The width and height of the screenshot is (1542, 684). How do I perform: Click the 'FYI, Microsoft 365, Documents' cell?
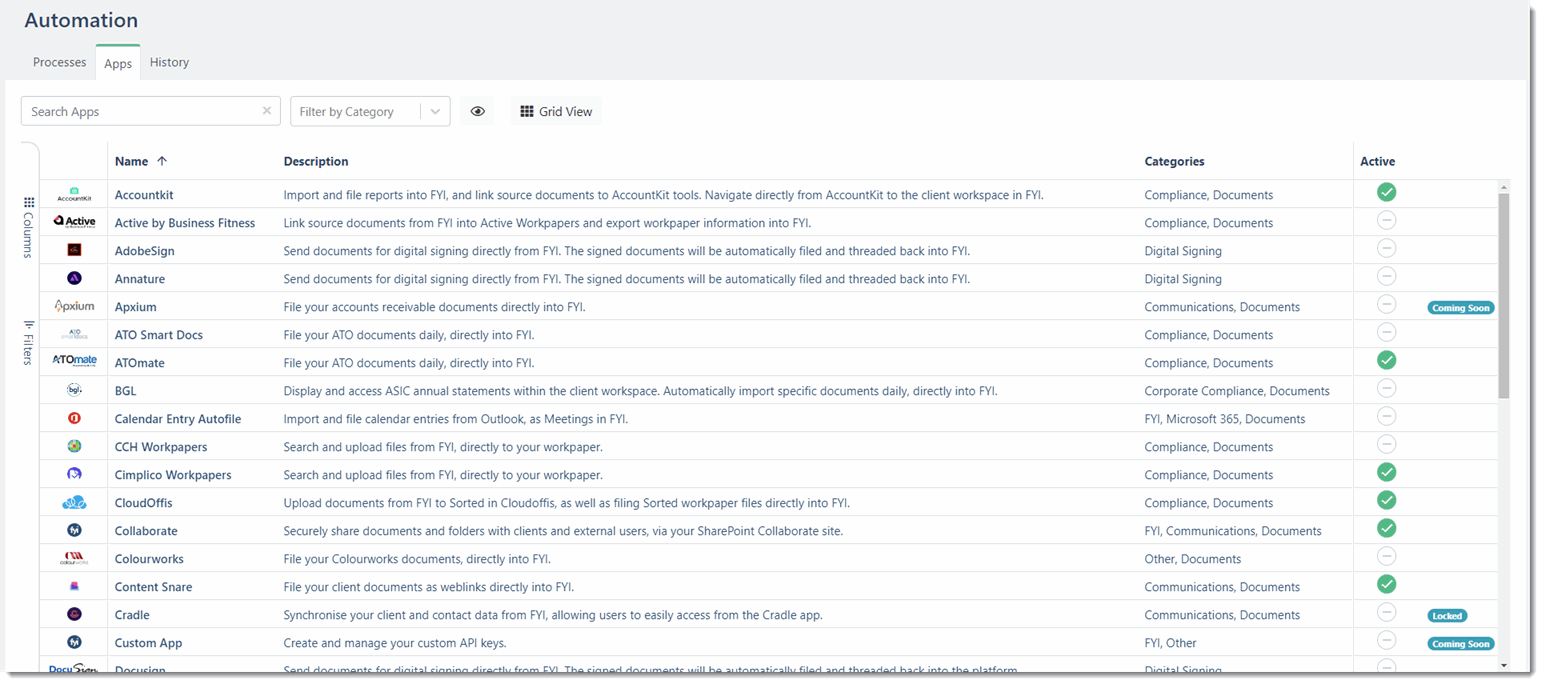pos(1225,419)
